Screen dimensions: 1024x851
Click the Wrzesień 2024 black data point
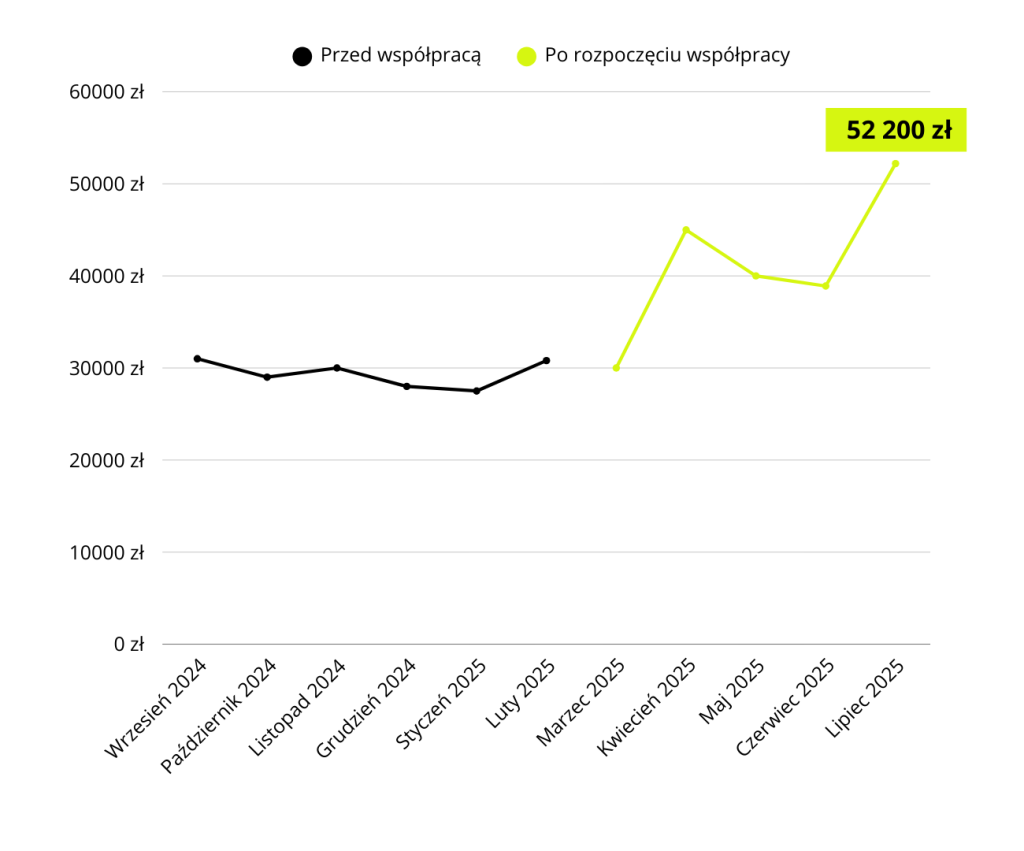tap(197, 358)
